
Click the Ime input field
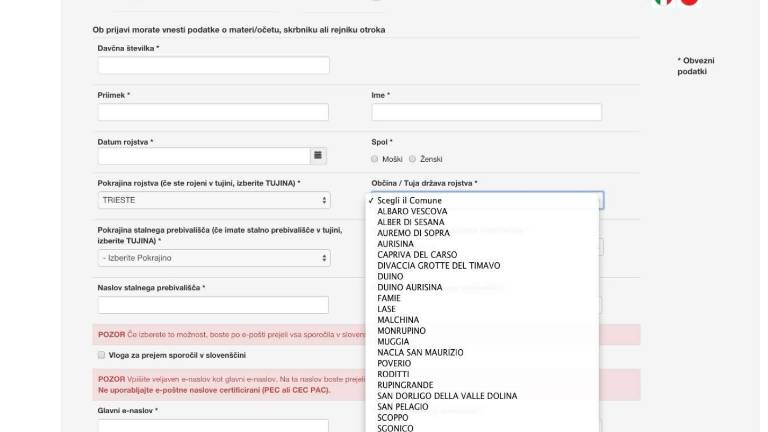click(x=486, y=112)
